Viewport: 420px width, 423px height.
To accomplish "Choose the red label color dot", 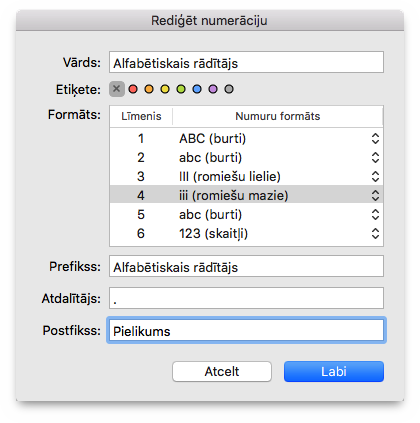I will click(x=133, y=89).
